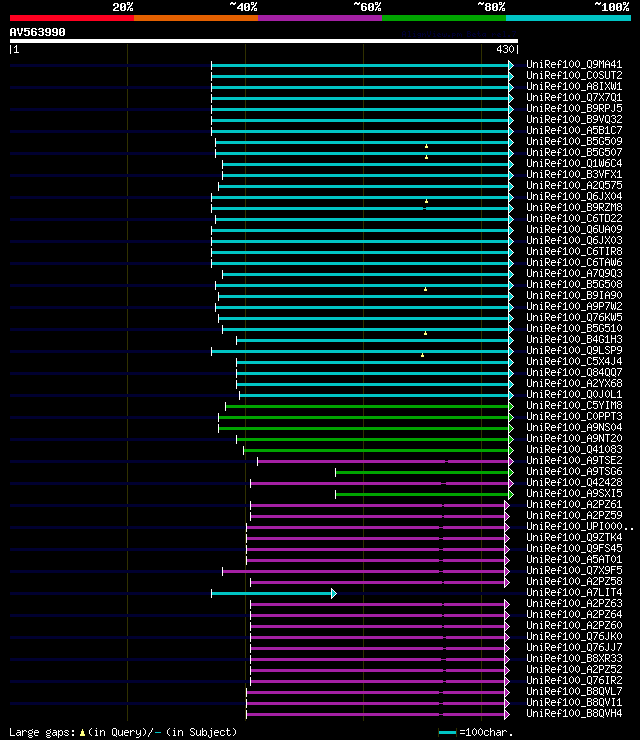Click the UniRef100_A5B1C7 label

point(574,130)
